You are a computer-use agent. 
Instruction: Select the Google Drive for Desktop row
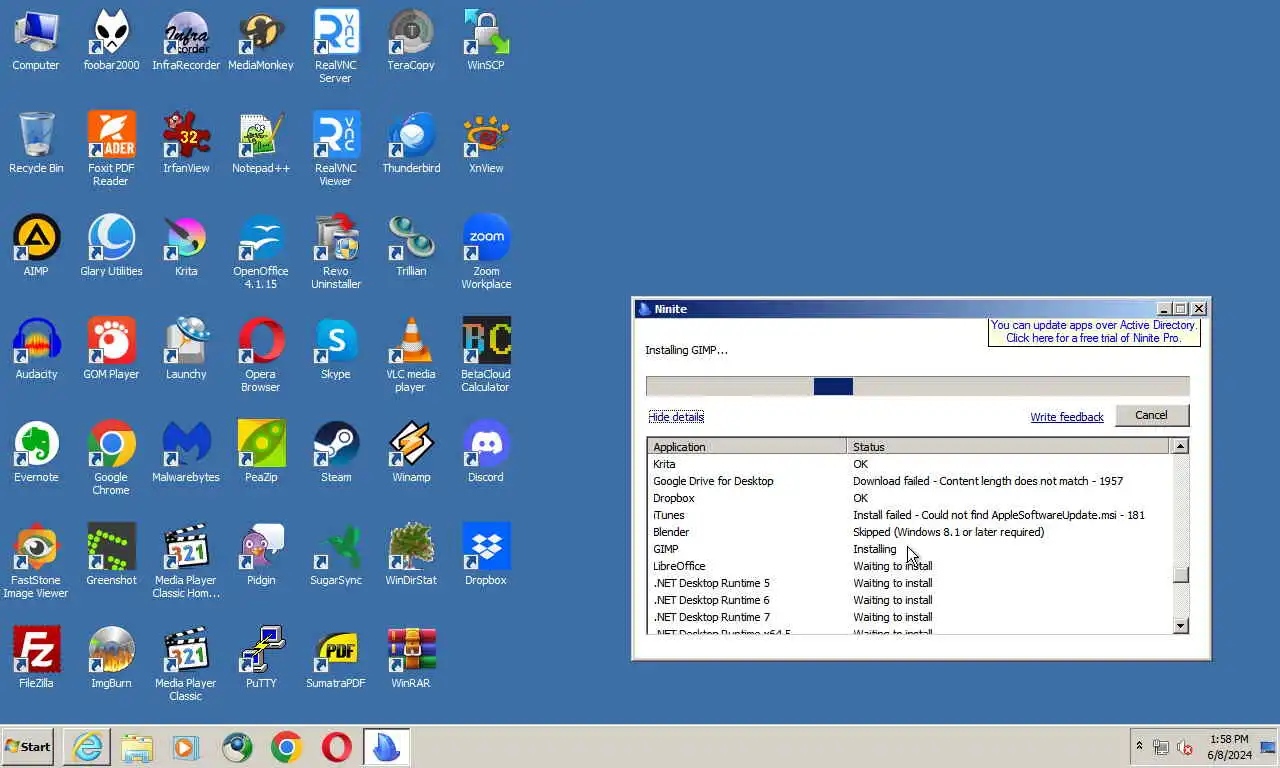pyautogui.click(x=909, y=481)
